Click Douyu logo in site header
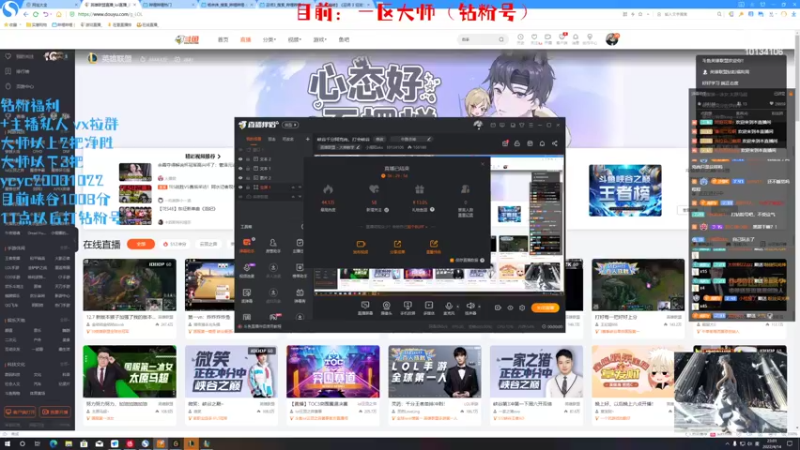The width and height of the screenshot is (800, 450). pos(187,39)
